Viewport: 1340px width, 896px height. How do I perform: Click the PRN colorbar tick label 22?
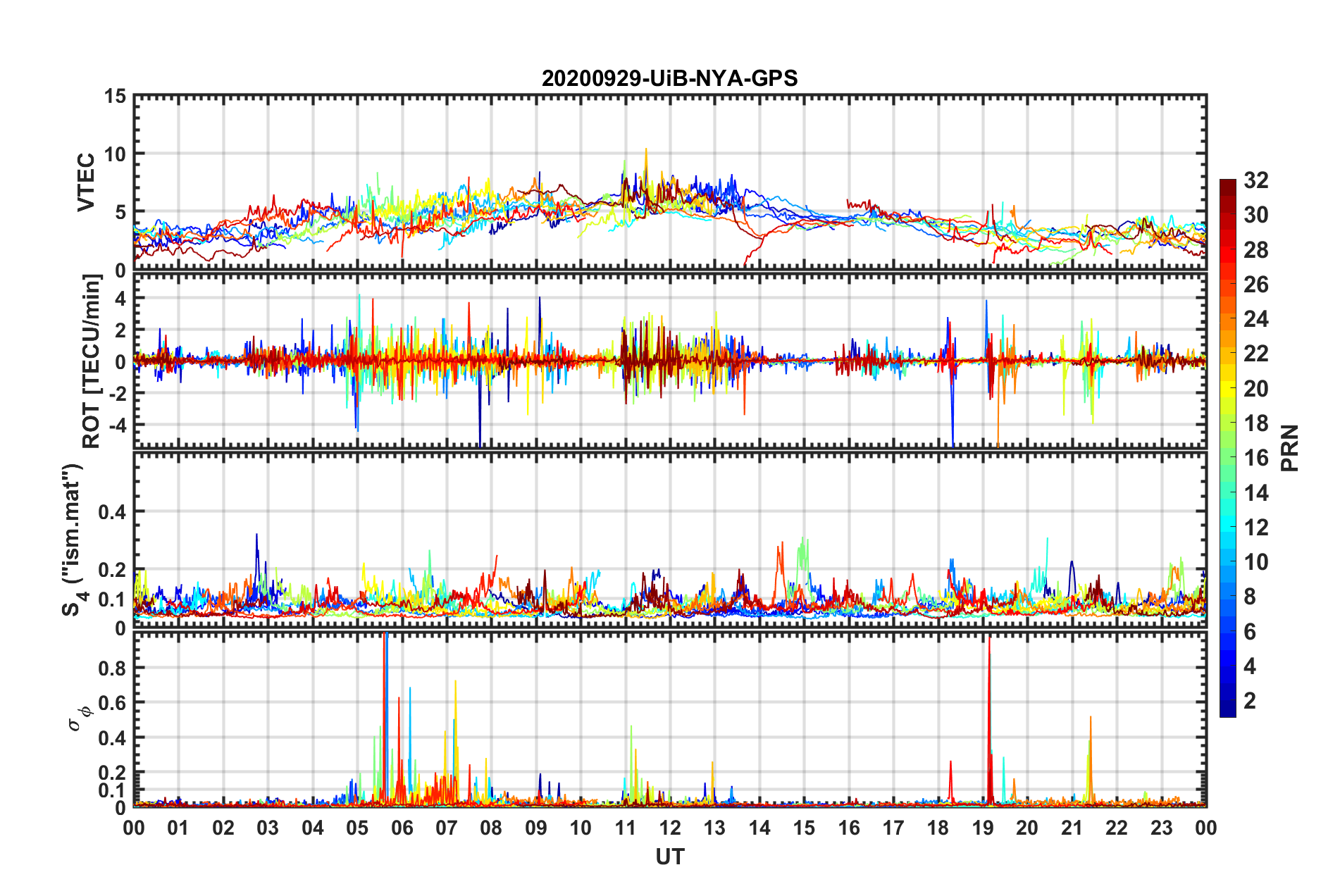click(x=1255, y=354)
